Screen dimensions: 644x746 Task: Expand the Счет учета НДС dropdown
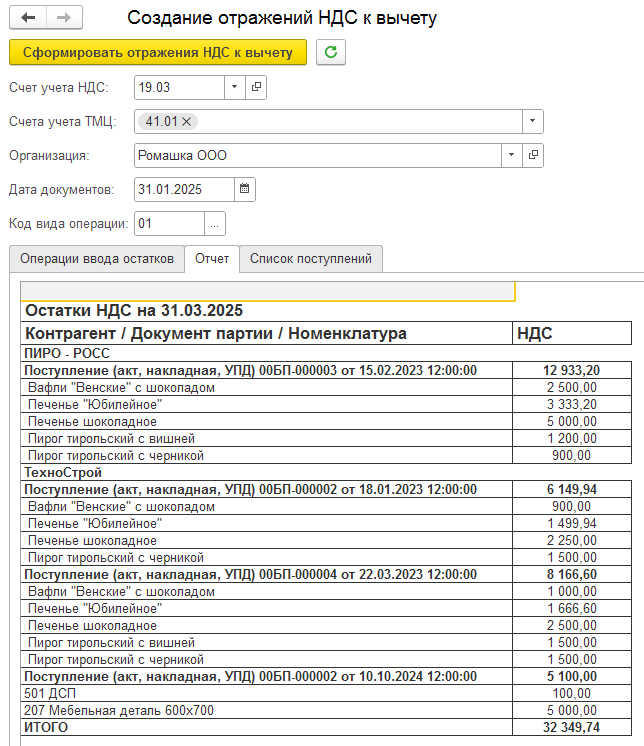tap(234, 87)
